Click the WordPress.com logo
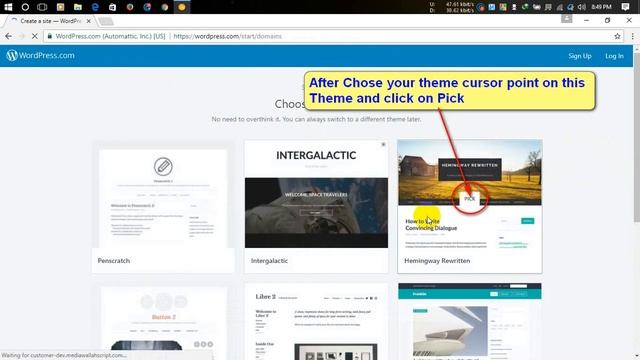The image size is (640, 360). point(40,56)
